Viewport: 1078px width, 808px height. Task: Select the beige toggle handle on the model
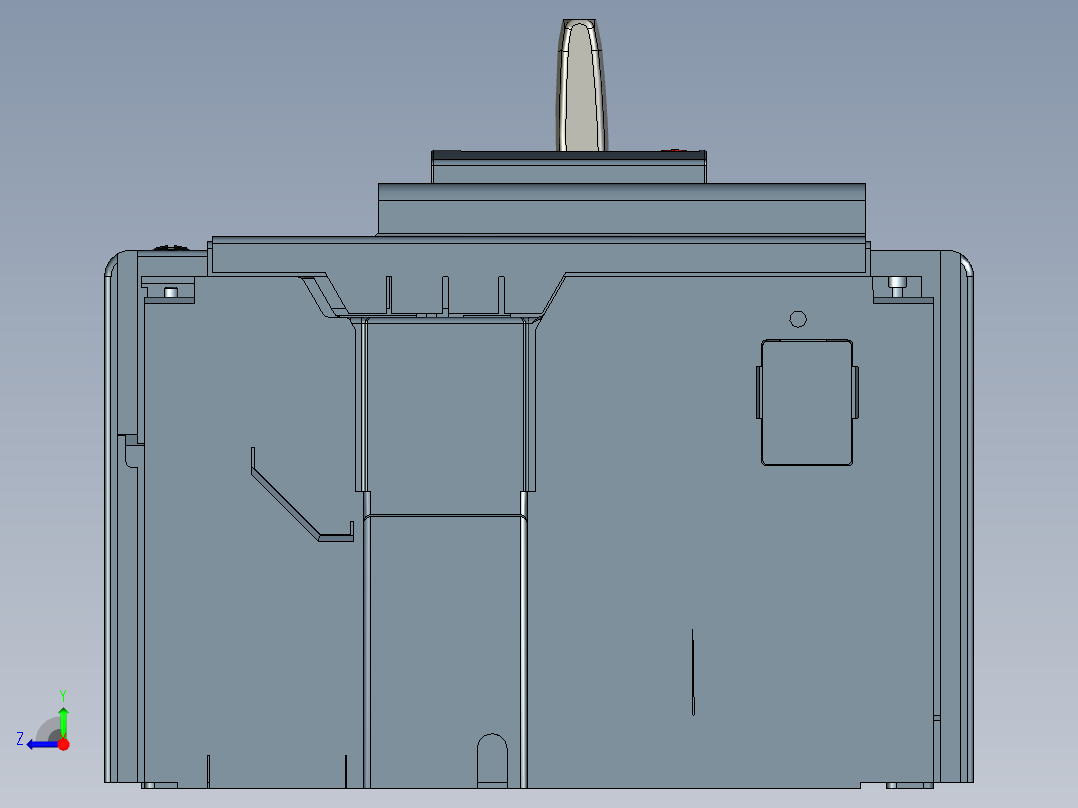point(581,85)
